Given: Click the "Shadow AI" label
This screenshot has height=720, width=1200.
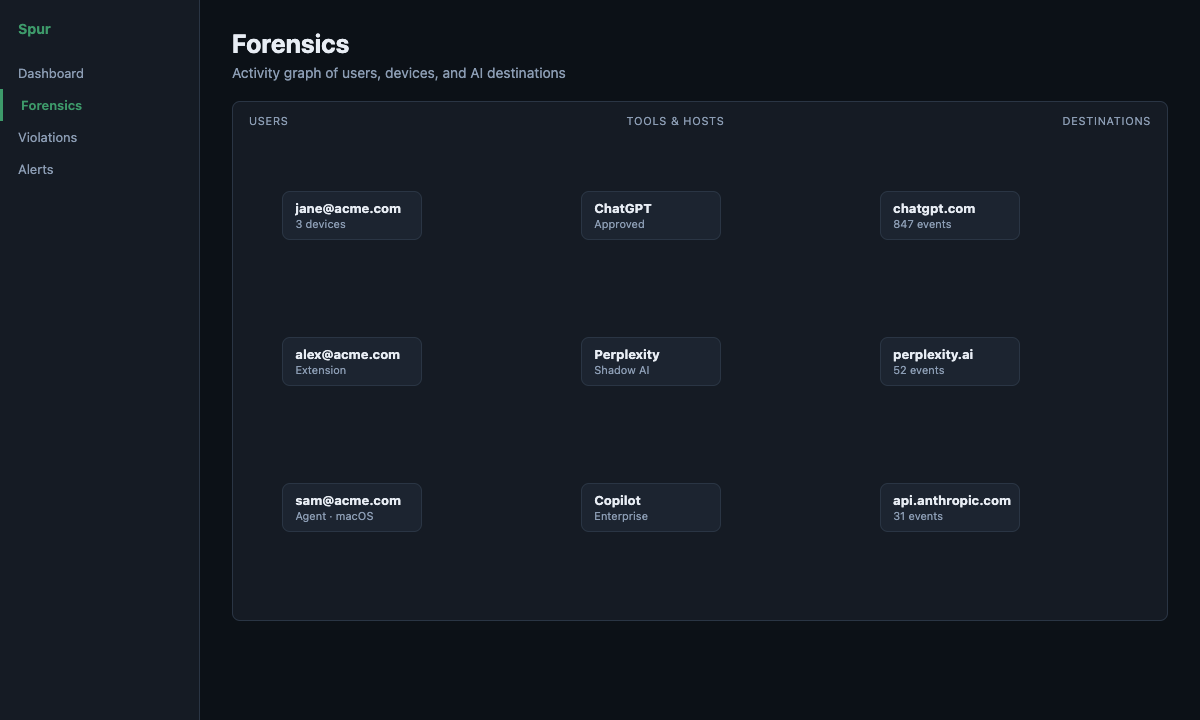Looking at the screenshot, I should 622,370.
